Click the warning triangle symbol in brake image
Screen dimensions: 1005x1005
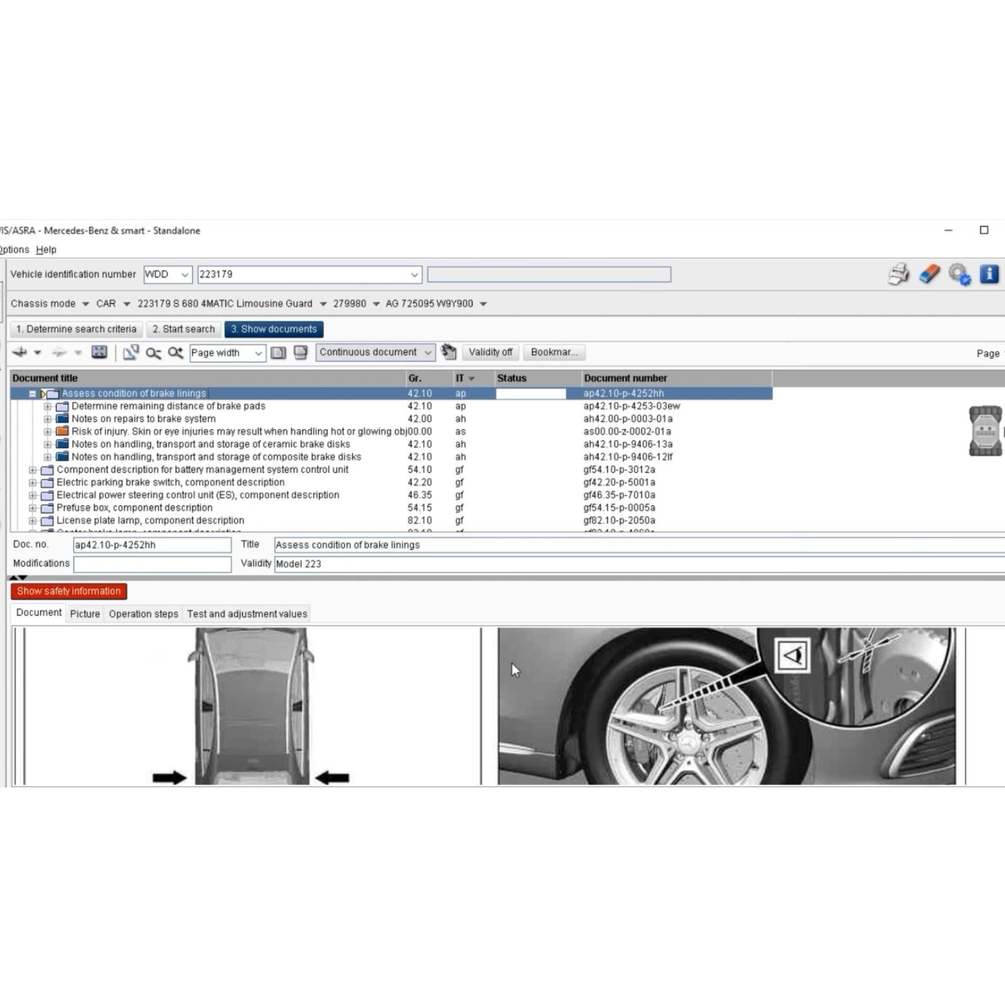792,656
